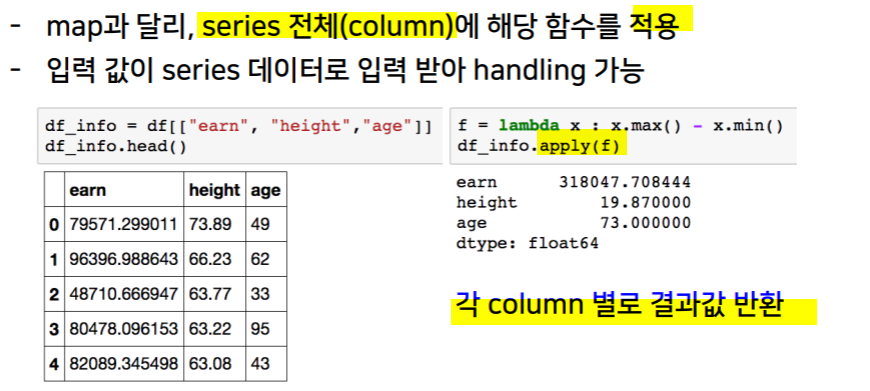Click the 'handling 가능' text in second bullet

559,70
